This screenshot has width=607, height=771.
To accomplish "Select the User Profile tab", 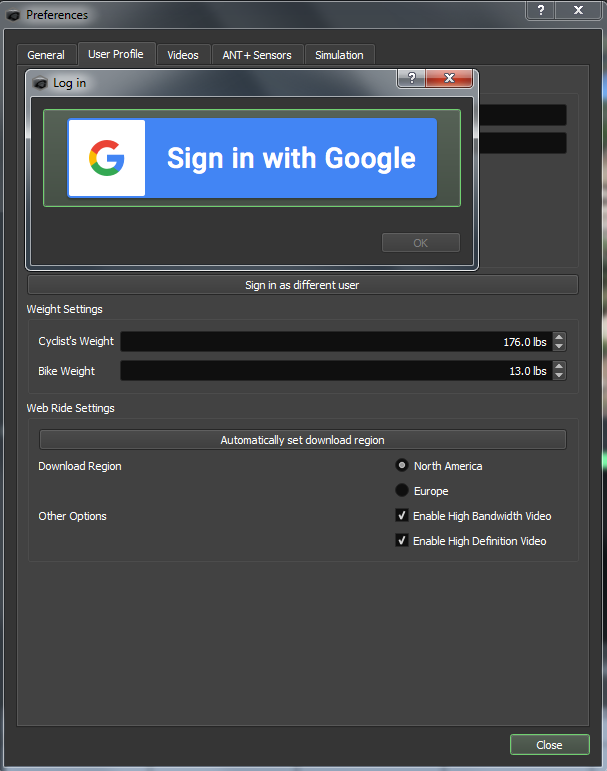I will [x=116, y=54].
